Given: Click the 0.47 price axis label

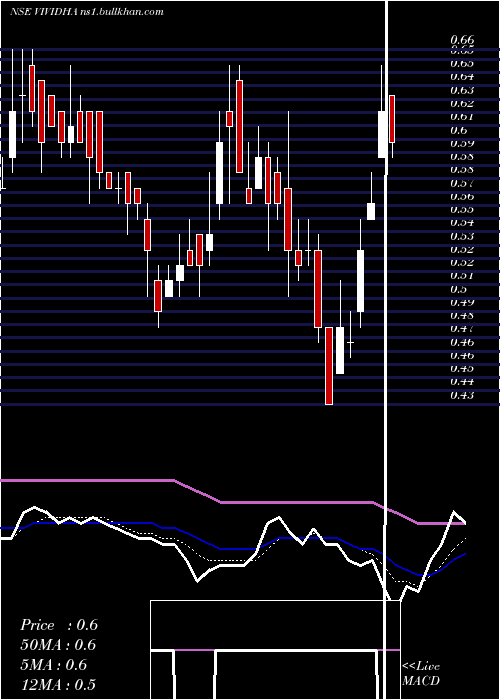Looking at the screenshot, I should coord(462,329).
